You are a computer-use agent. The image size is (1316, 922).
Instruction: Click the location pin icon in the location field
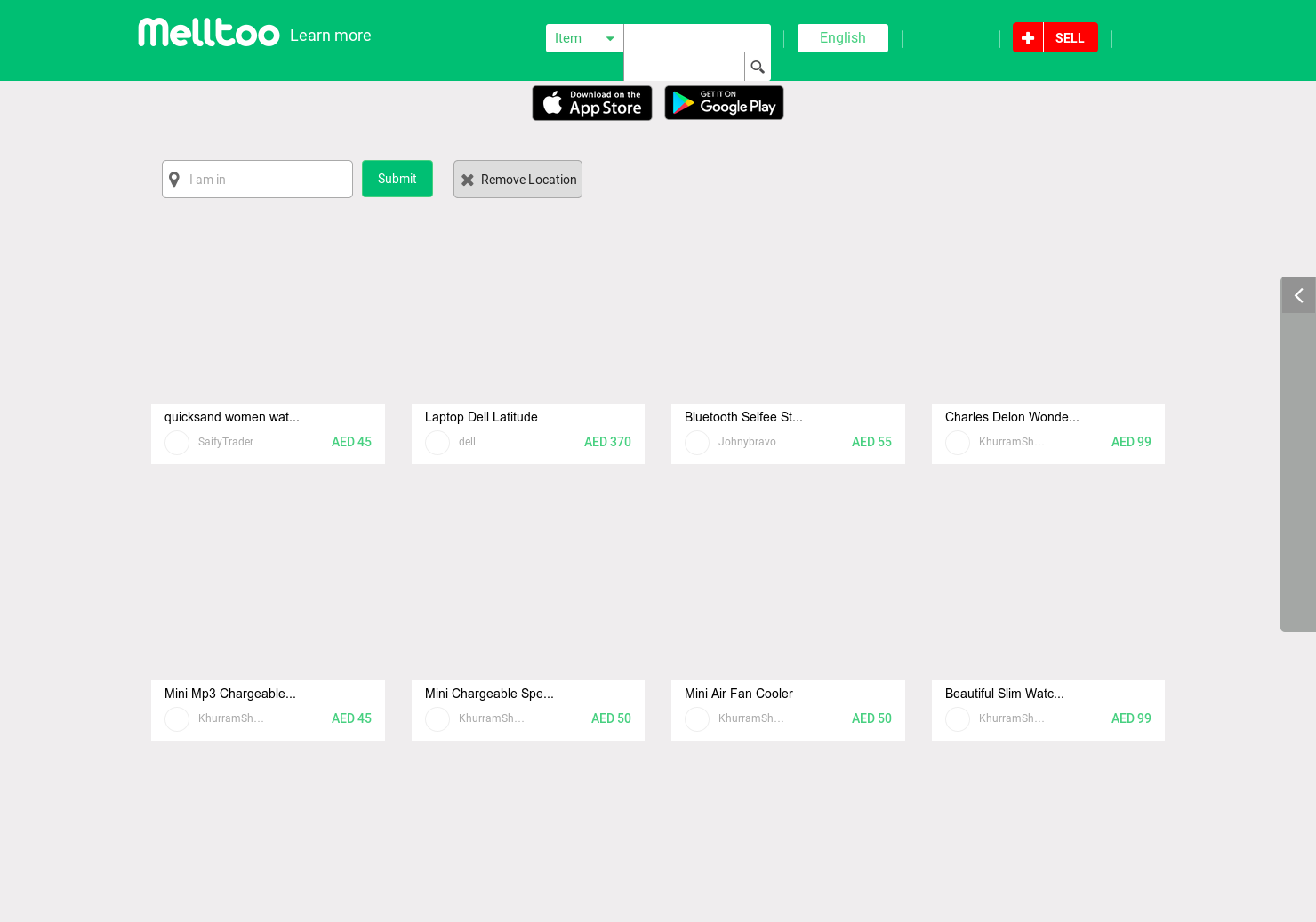[x=174, y=179]
